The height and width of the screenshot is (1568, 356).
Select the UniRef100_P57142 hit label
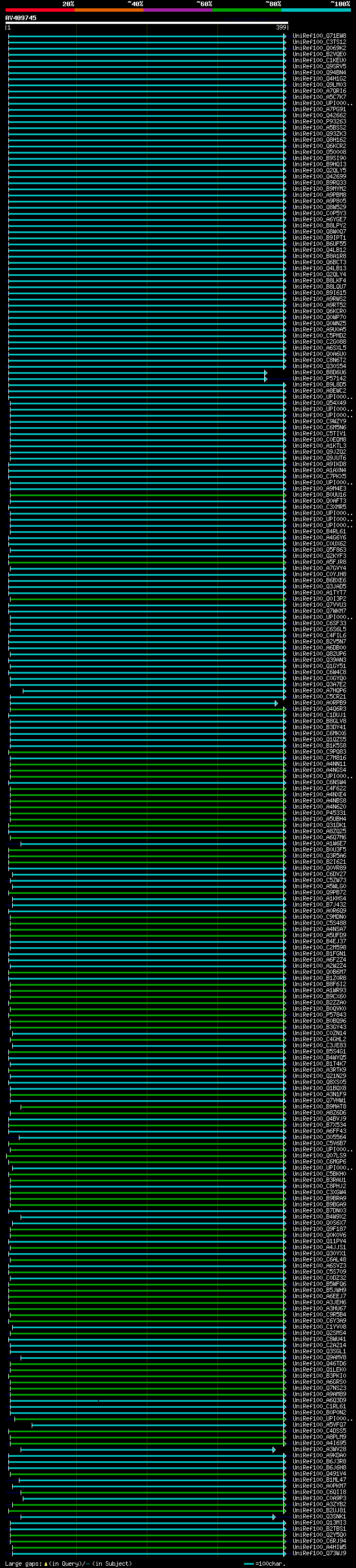pyautogui.click(x=319, y=379)
